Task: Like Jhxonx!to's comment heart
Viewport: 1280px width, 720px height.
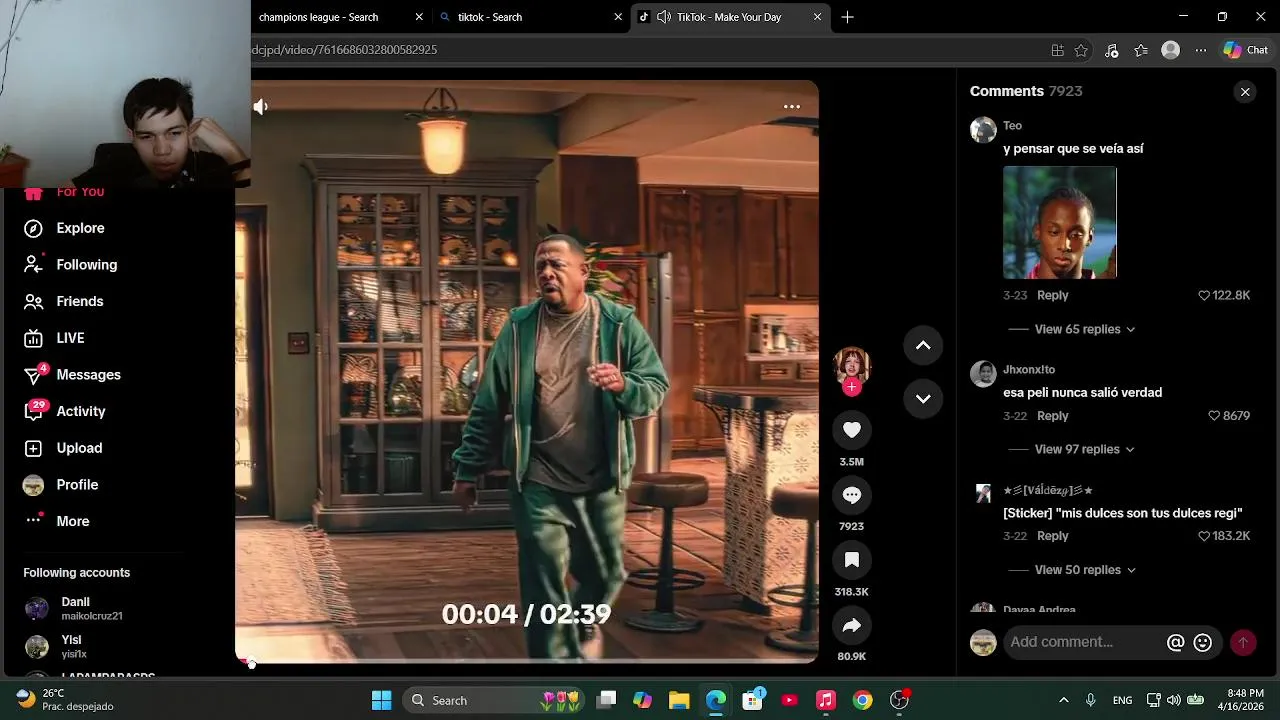Action: 1214,416
